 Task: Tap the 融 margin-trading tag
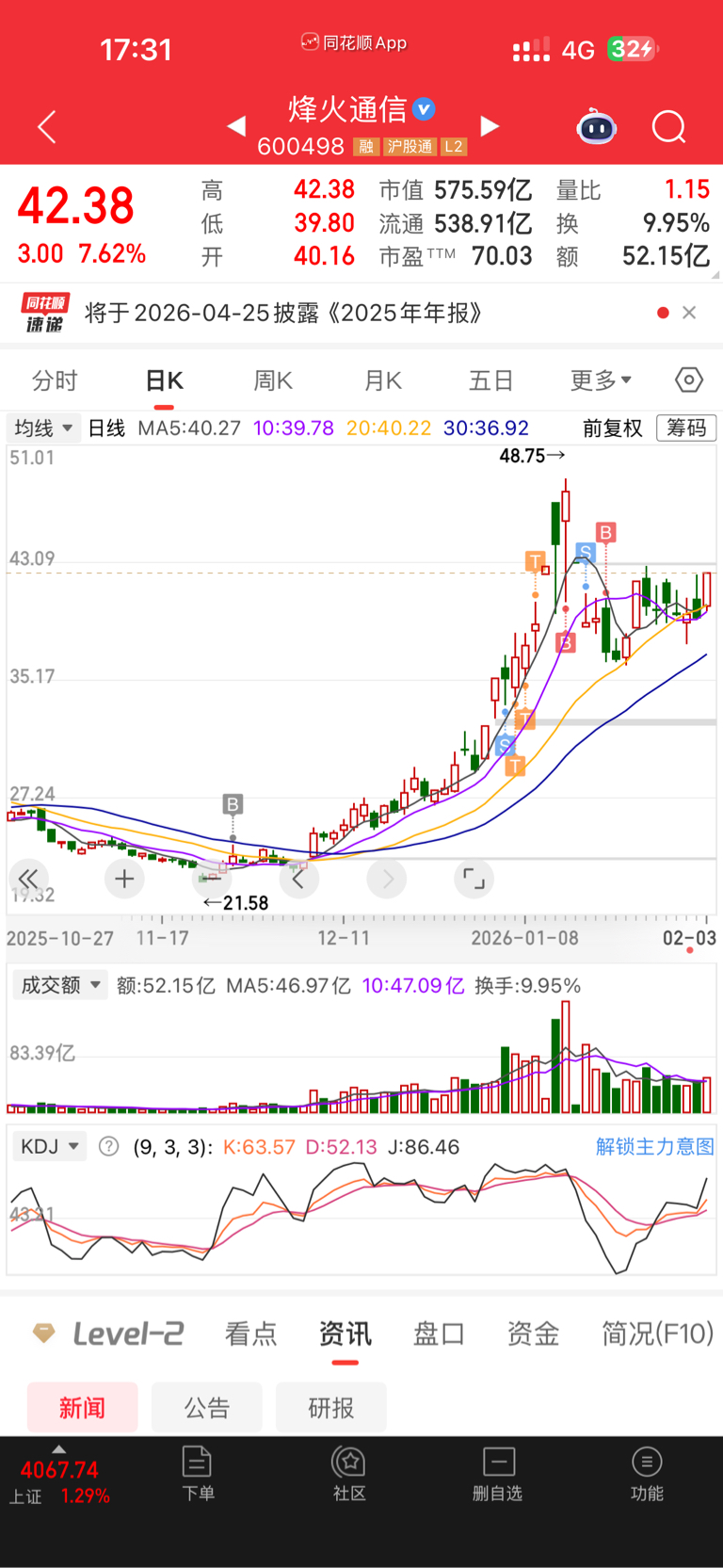point(366,147)
